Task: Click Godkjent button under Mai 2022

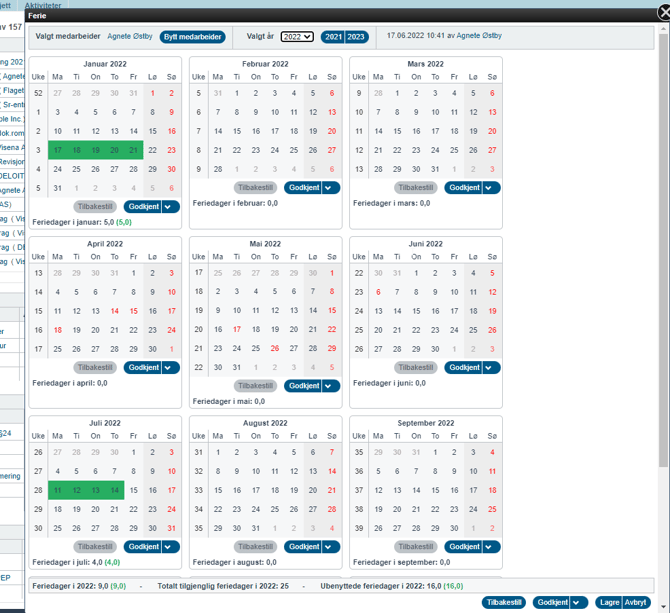Action: (299, 386)
